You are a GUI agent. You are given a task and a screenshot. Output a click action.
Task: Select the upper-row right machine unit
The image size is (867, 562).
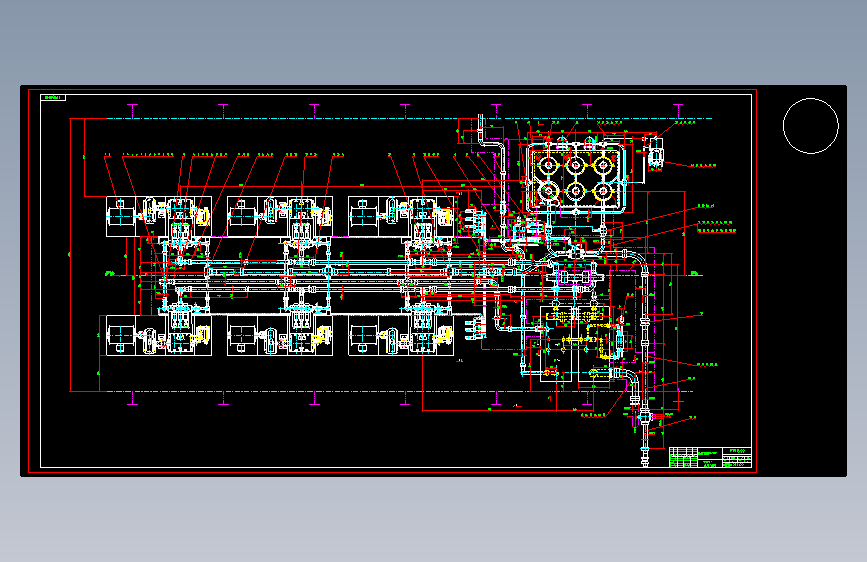[x=401, y=216]
